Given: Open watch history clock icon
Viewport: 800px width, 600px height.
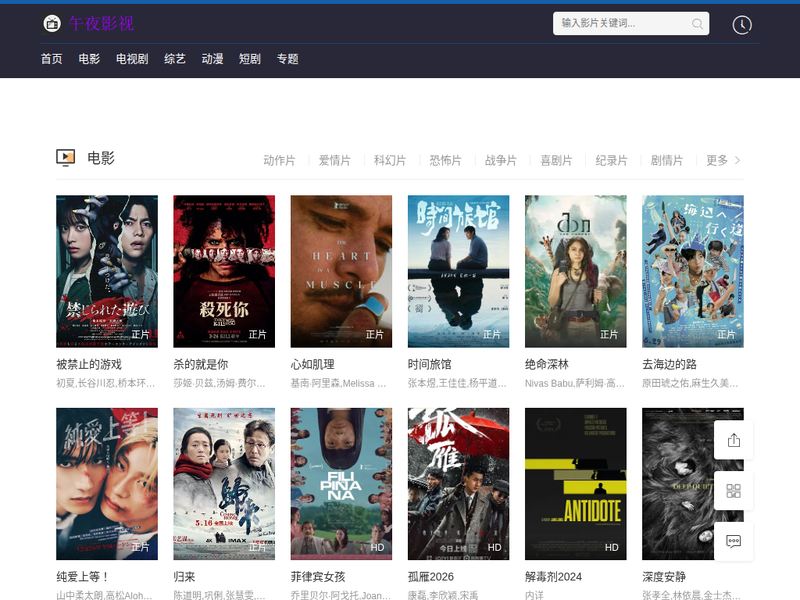Looking at the screenshot, I should 741,25.
